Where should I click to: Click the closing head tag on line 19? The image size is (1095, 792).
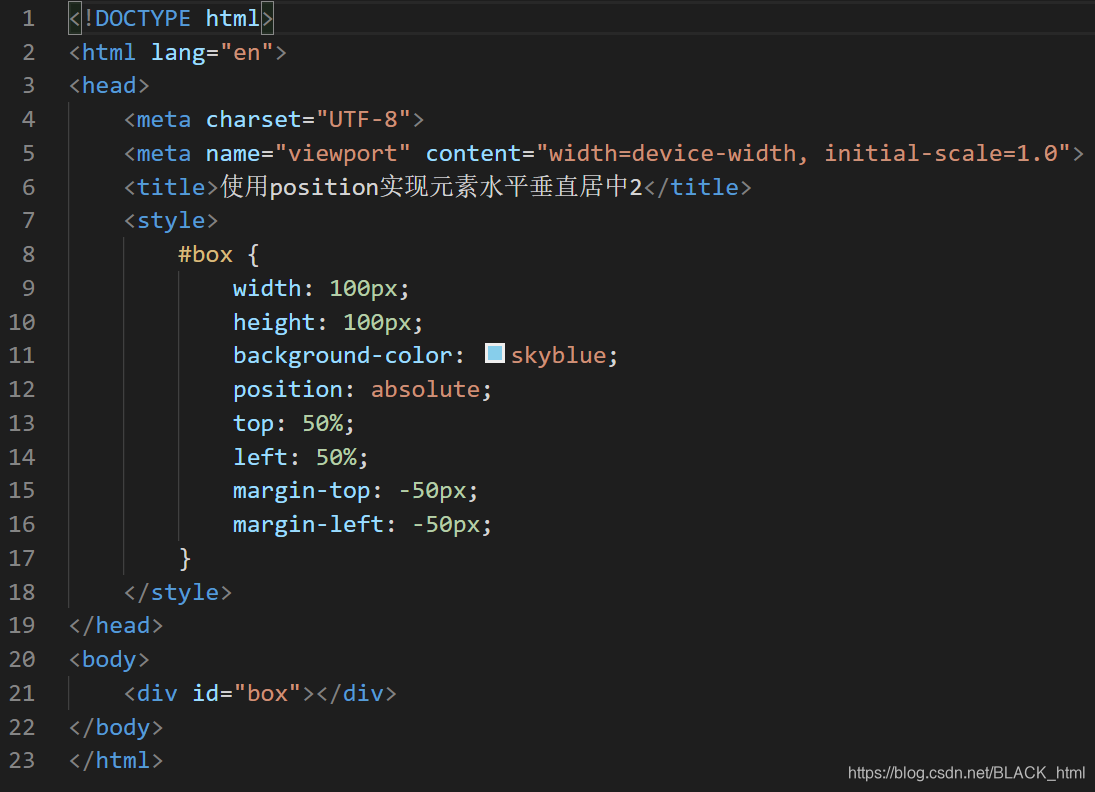pos(116,625)
